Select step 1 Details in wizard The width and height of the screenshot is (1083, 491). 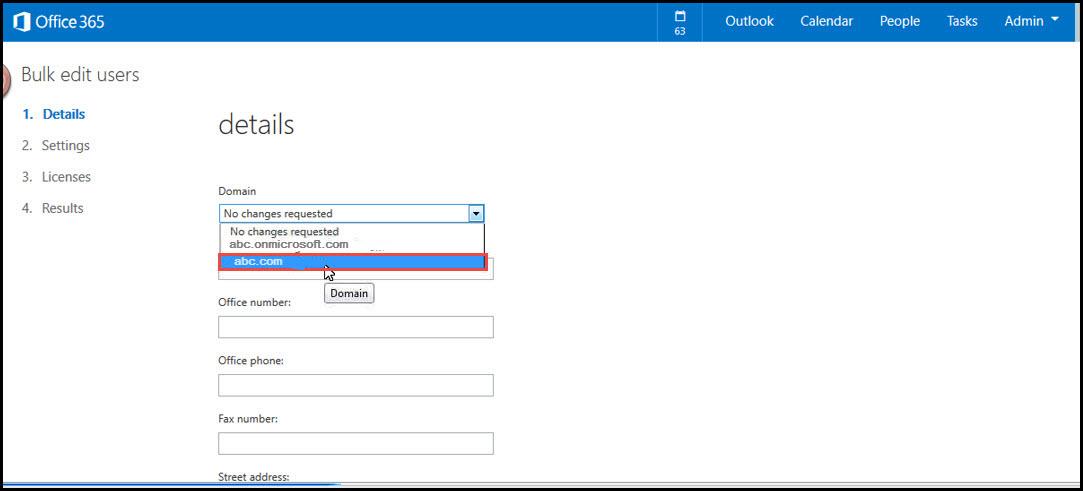click(54, 114)
